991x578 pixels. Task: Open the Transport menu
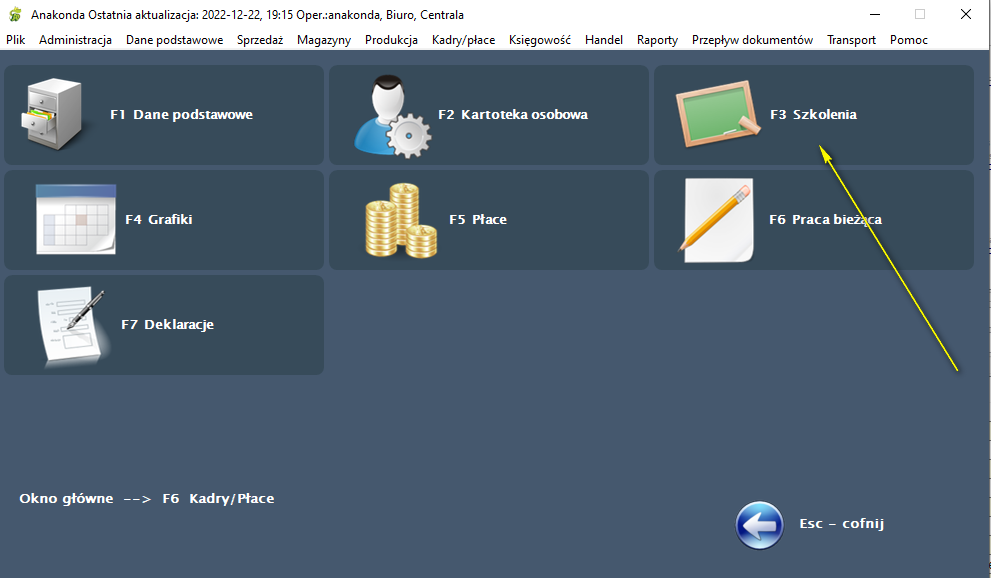[x=851, y=40]
